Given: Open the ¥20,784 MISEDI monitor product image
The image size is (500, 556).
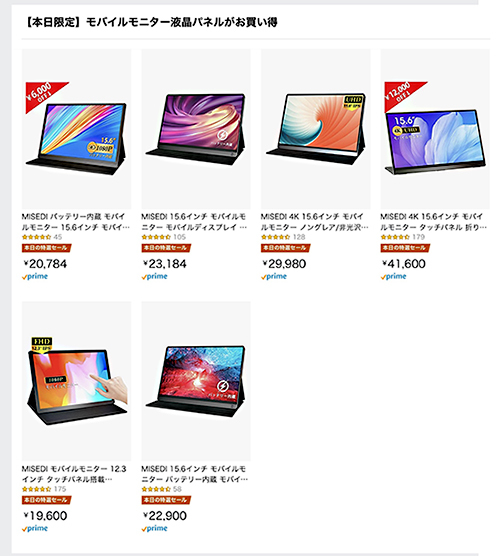Looking at the screenshot, I should [76, 129].
